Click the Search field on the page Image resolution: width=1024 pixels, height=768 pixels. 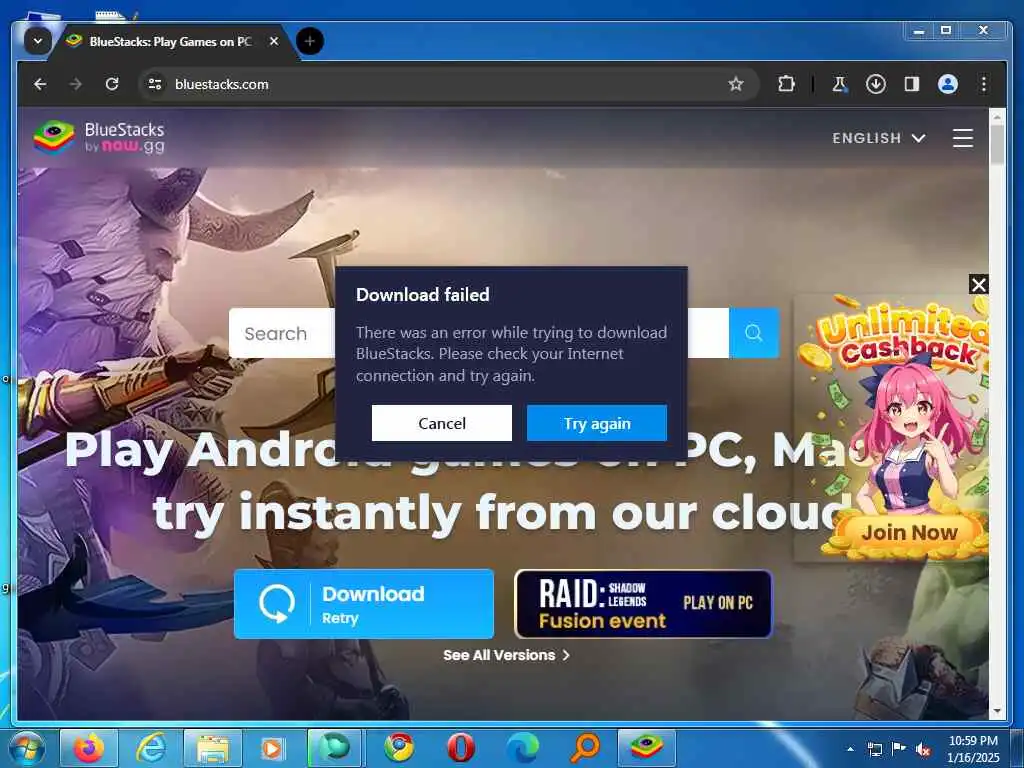pyautogui.click(x=282, y=333)
